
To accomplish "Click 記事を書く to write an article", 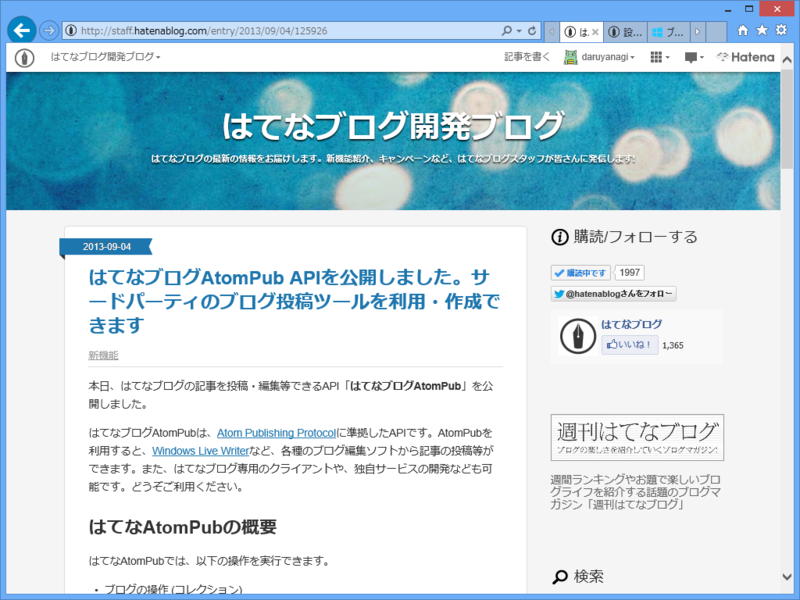I will [528, 57].
